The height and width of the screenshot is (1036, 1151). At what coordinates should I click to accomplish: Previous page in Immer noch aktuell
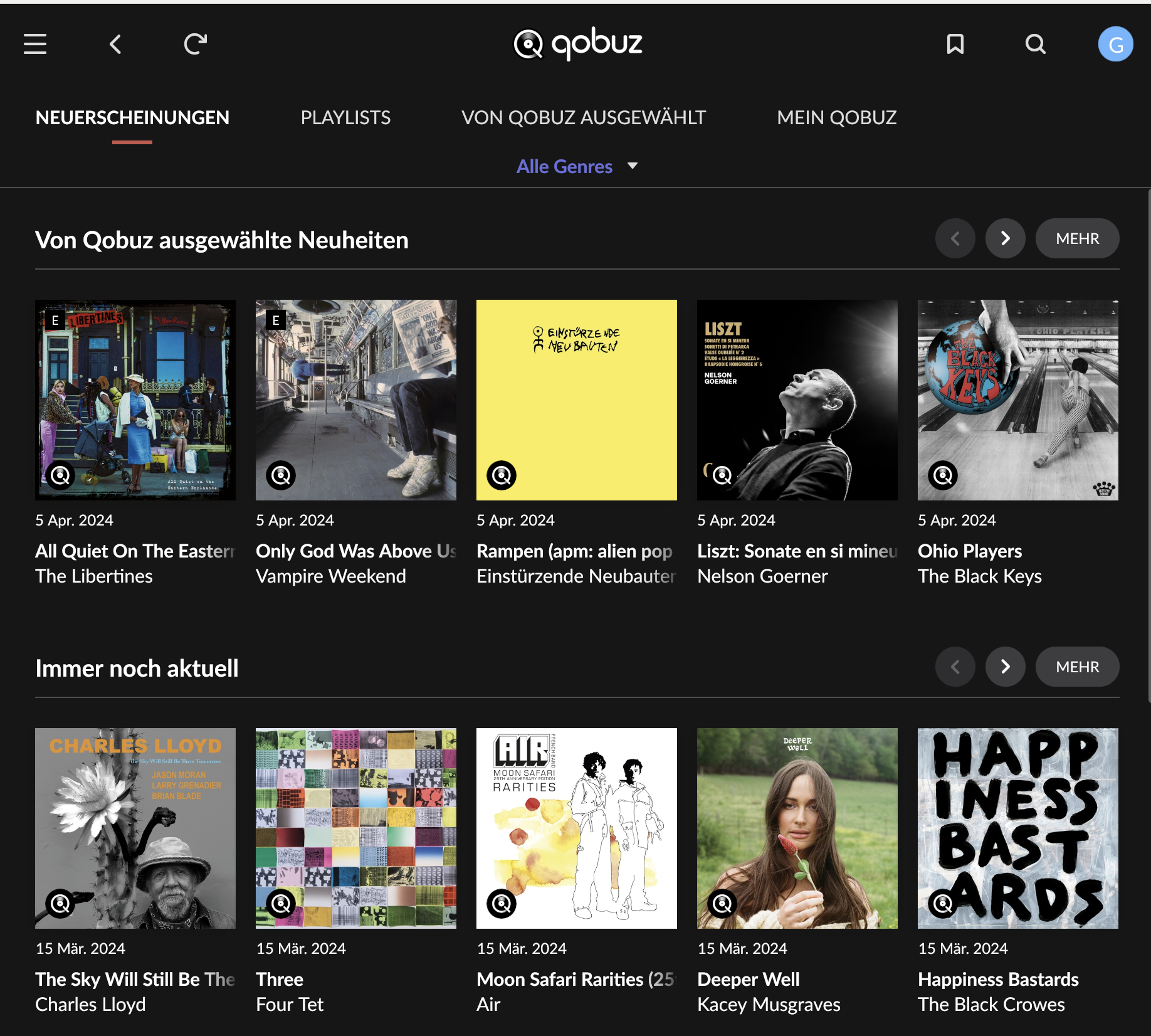tap(955, 667)
